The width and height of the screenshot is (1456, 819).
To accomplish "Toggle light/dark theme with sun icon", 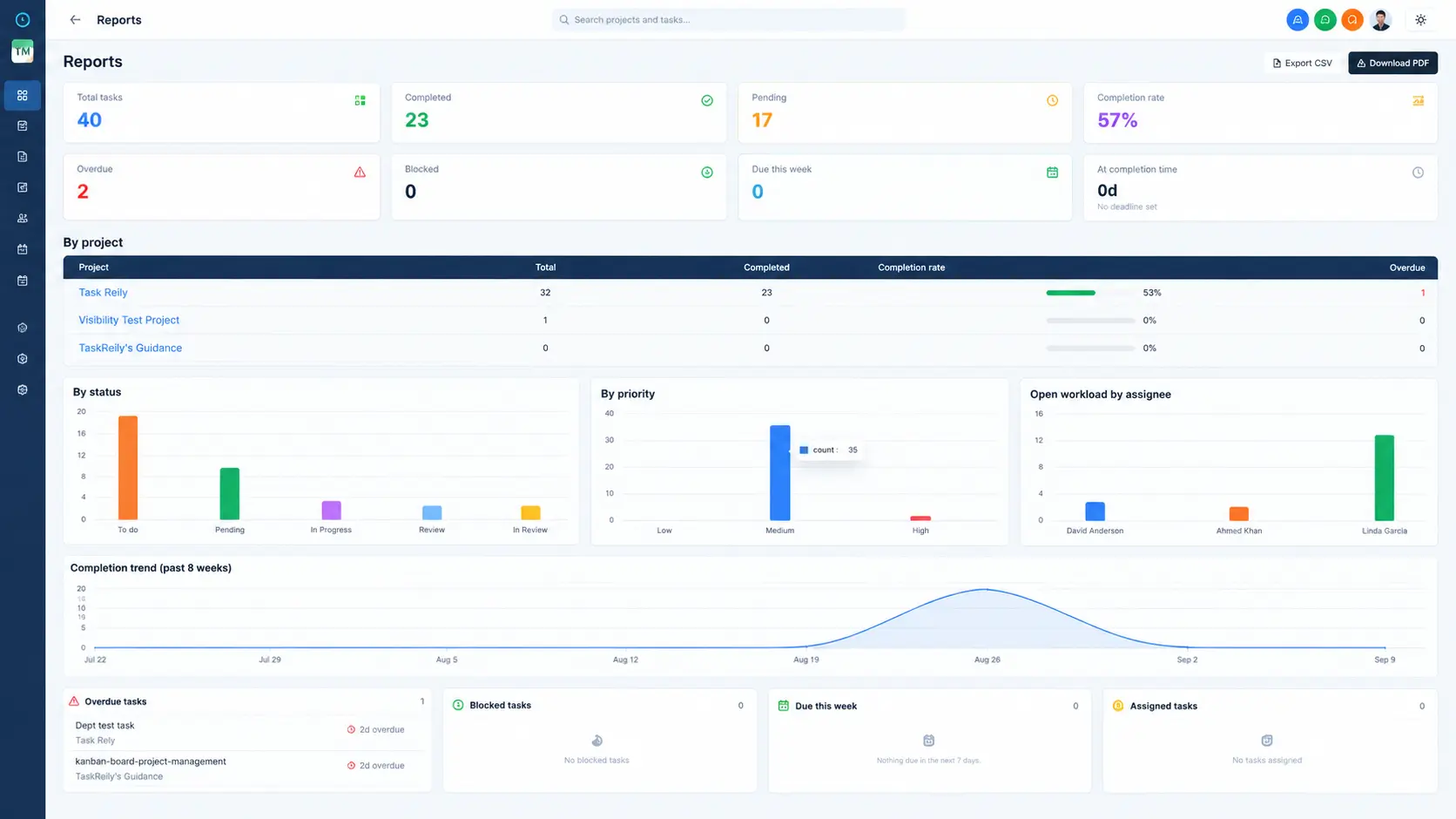I will coord(1420,20).
